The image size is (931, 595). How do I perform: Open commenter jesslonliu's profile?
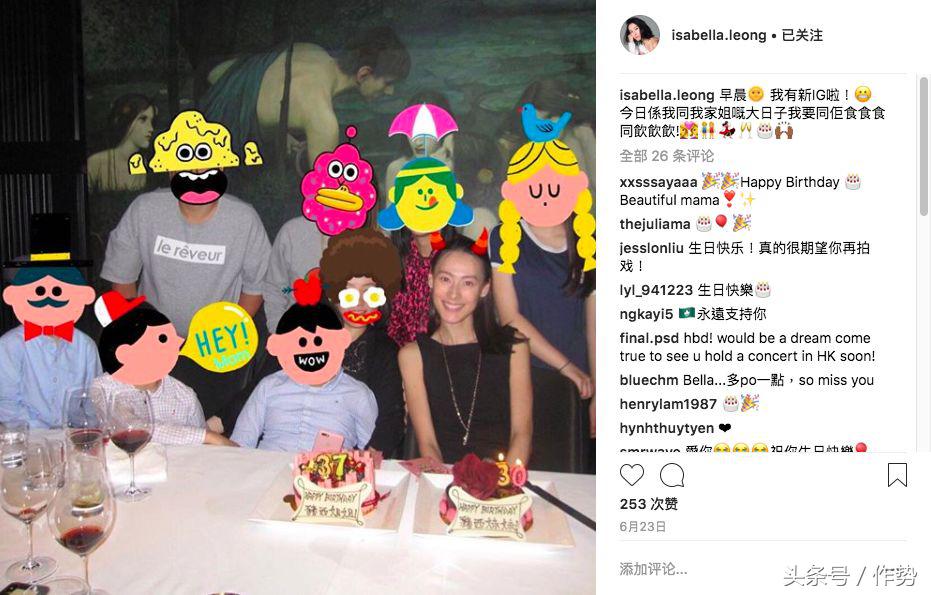(x=651, y=248)
